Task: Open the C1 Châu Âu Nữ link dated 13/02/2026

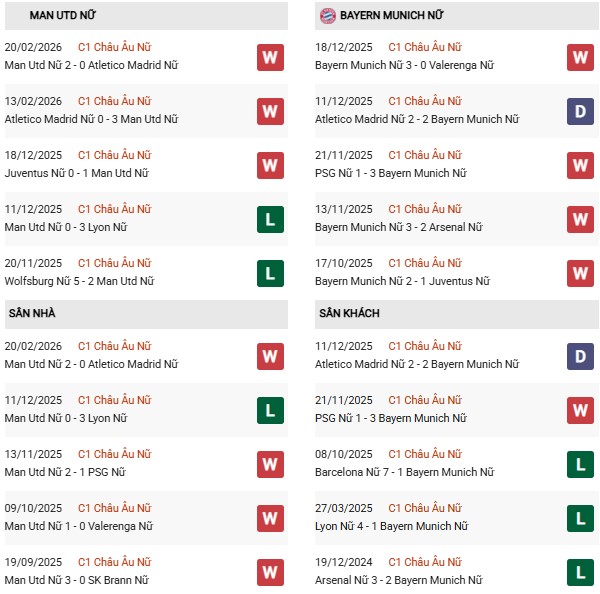Action: pyautogui.click(x=114, y=101)
